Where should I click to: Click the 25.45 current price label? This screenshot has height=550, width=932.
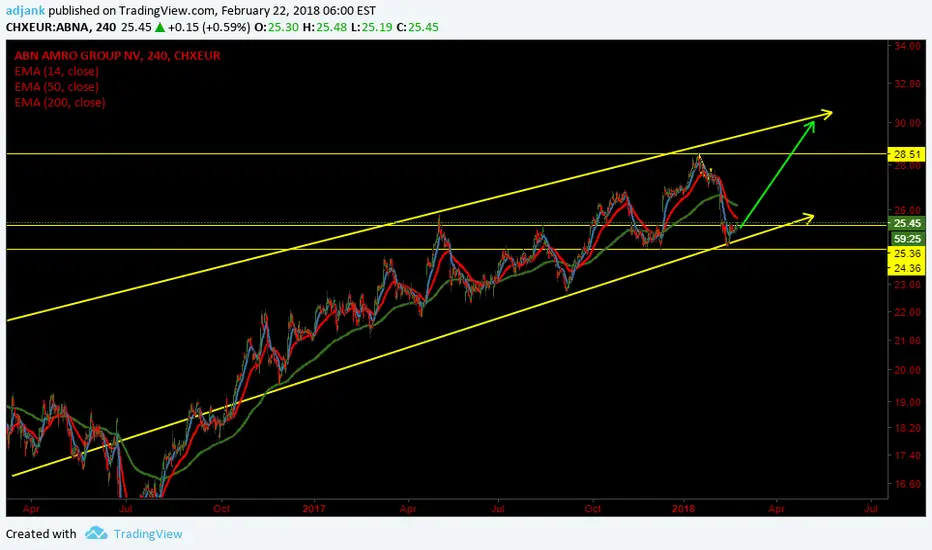906,223
